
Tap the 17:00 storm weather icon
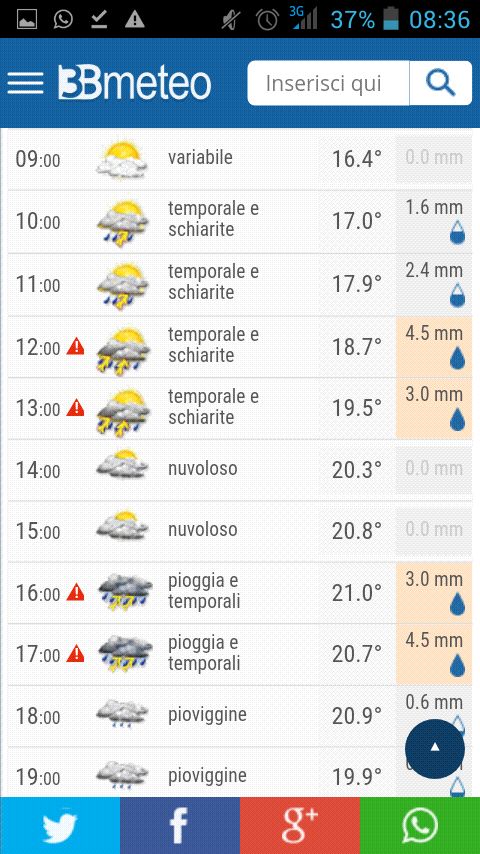click(x=125, y=653)
